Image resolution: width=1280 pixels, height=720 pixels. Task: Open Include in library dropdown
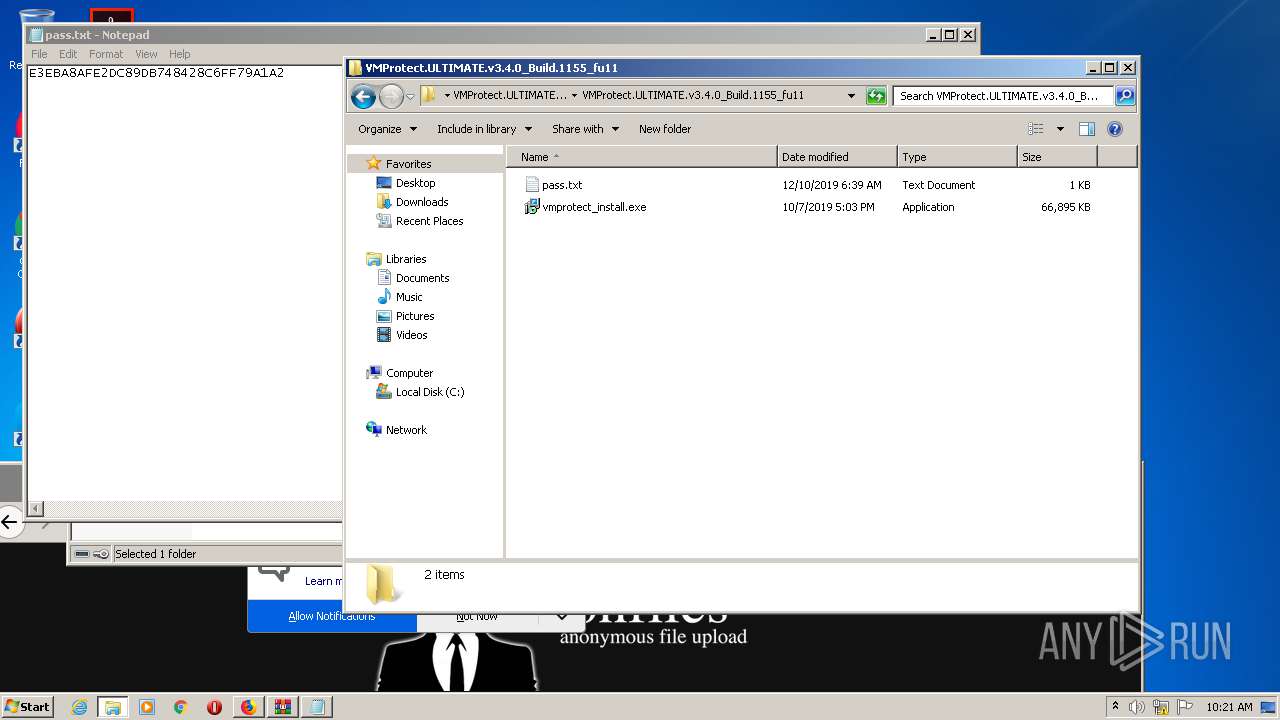pyautogui.click(x=484, y=129)
